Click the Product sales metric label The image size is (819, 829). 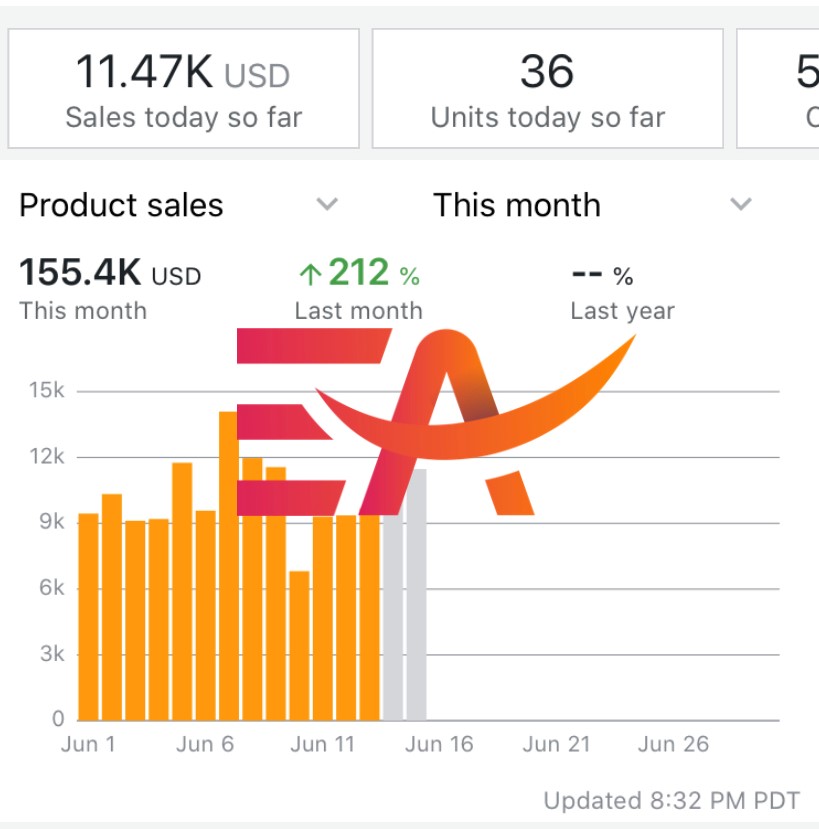point(121,205)
